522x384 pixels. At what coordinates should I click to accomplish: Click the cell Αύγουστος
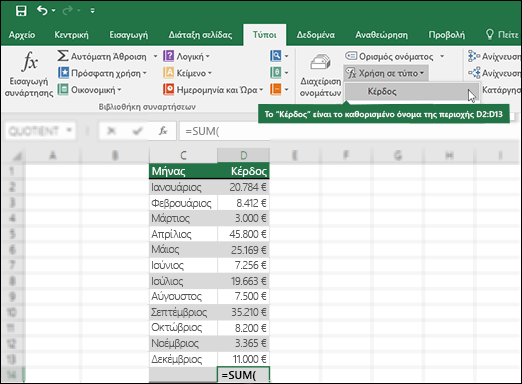pos(183,296)
